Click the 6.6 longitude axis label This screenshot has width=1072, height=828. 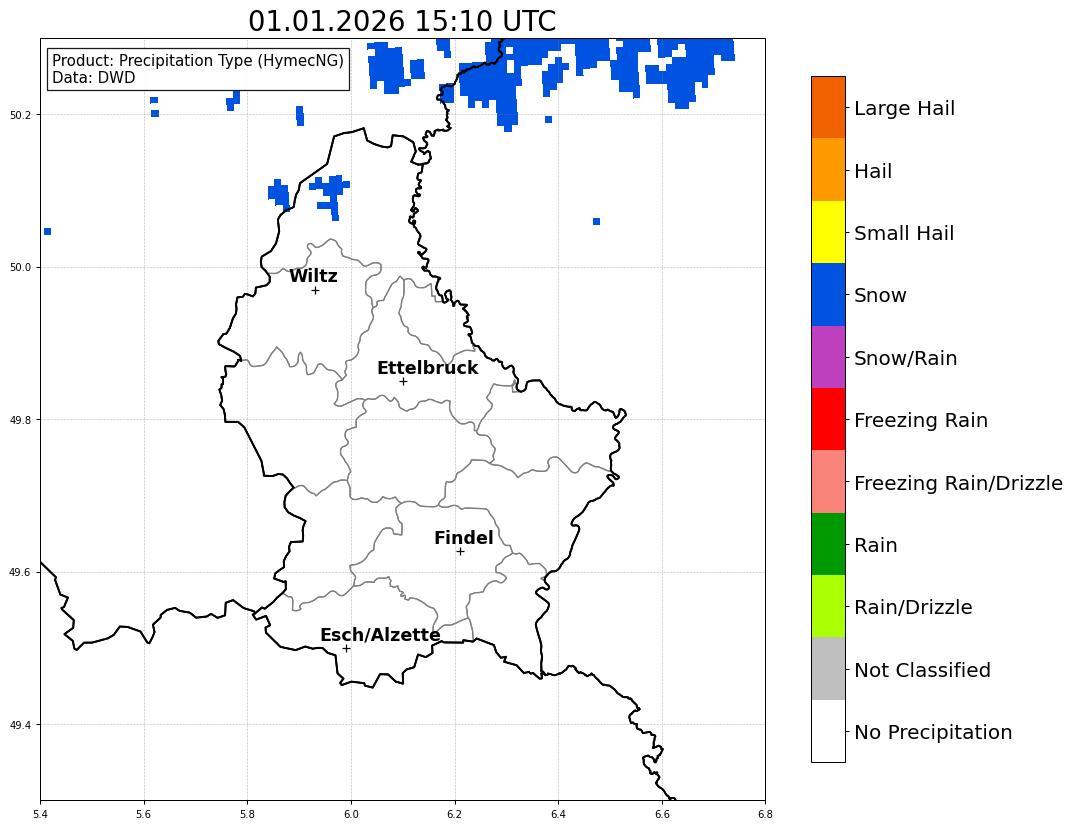[x=662, y=814]
